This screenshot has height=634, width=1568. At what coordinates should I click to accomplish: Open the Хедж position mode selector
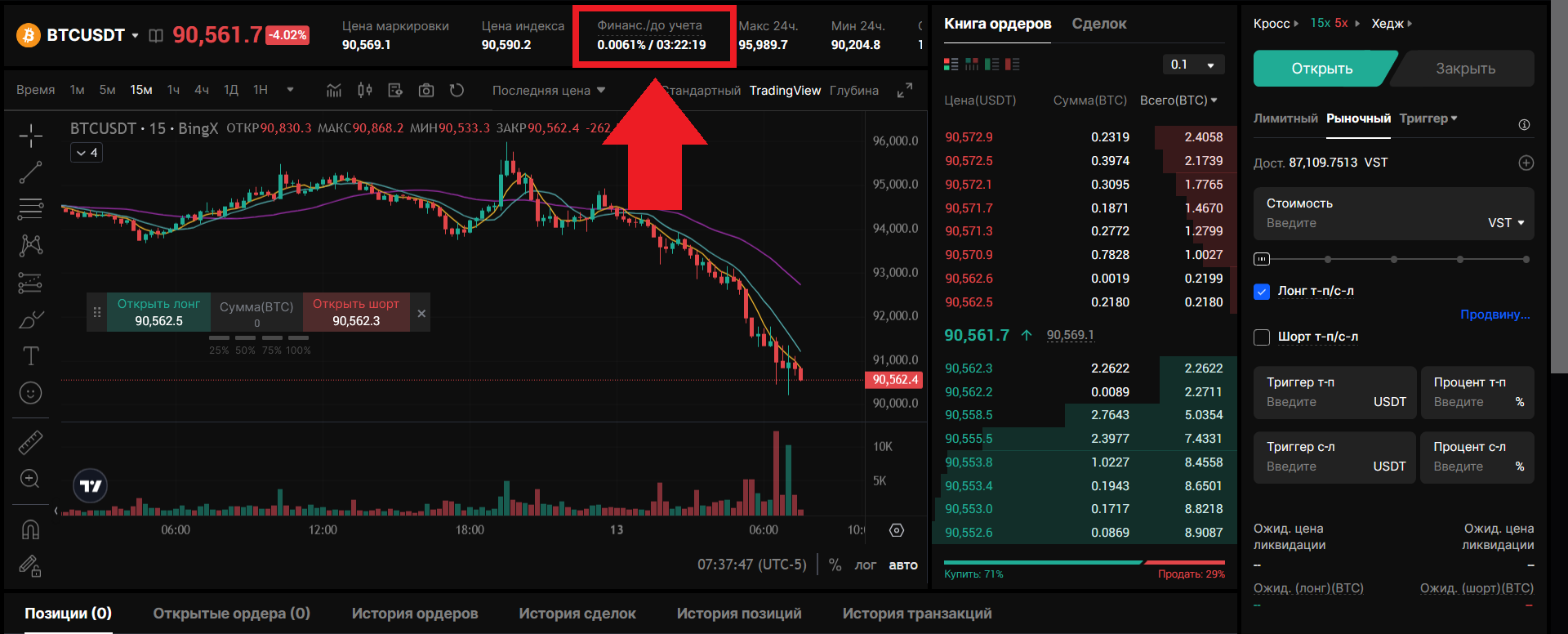1392,24
